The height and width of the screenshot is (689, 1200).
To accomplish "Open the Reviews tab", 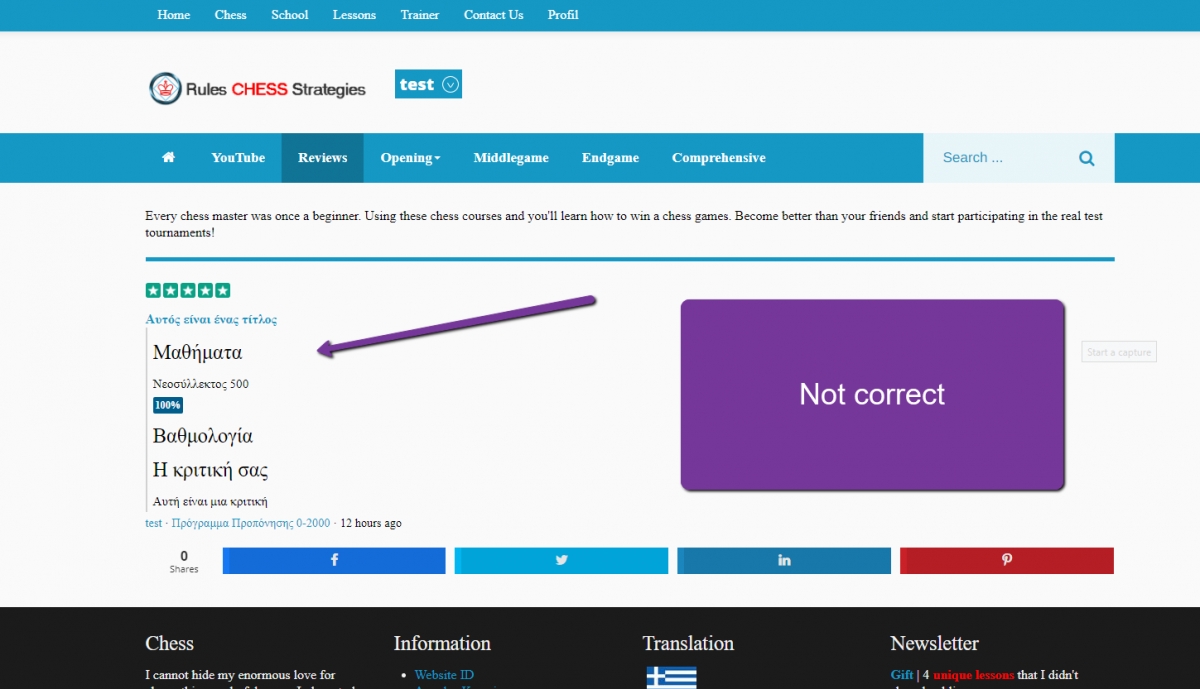I will point(322,158).
